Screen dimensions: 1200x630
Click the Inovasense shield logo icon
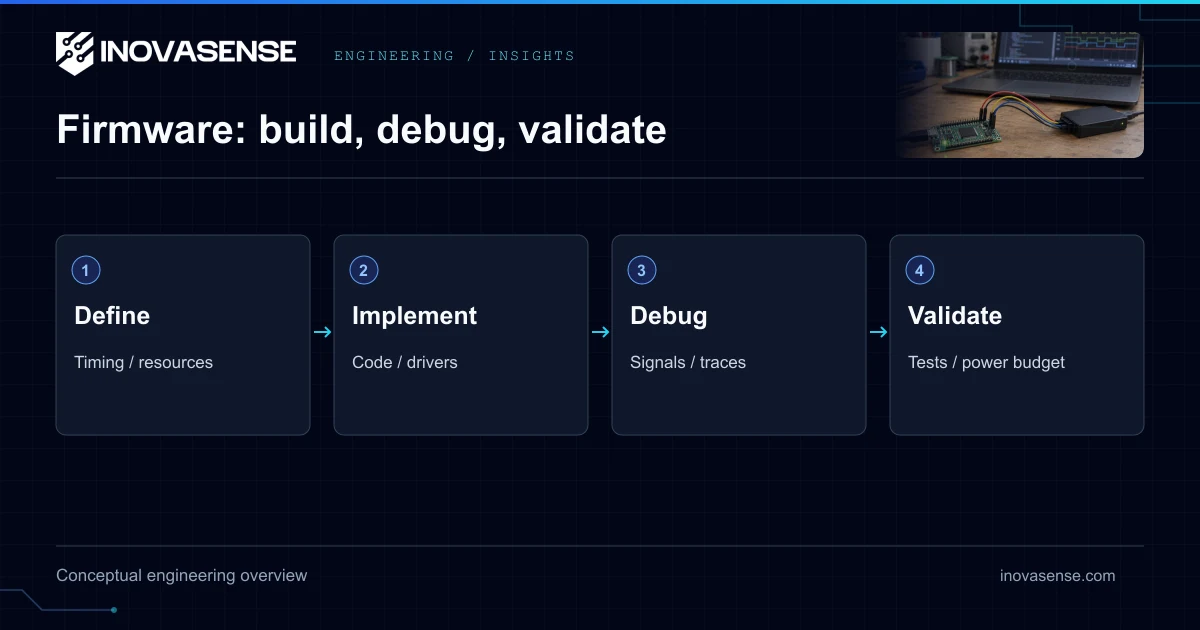[75, 53]
